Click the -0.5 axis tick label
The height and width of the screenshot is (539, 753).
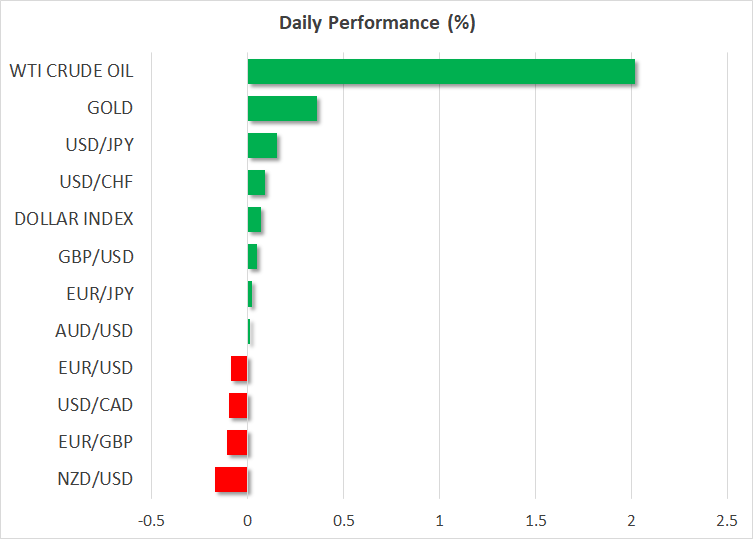click(x=151, y=522)
